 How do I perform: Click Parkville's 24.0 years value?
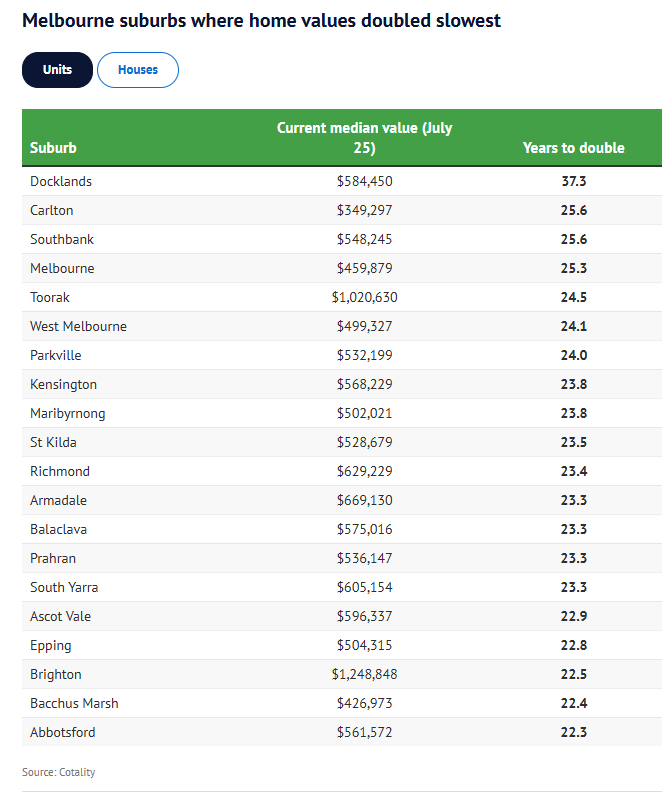point(573,356)
